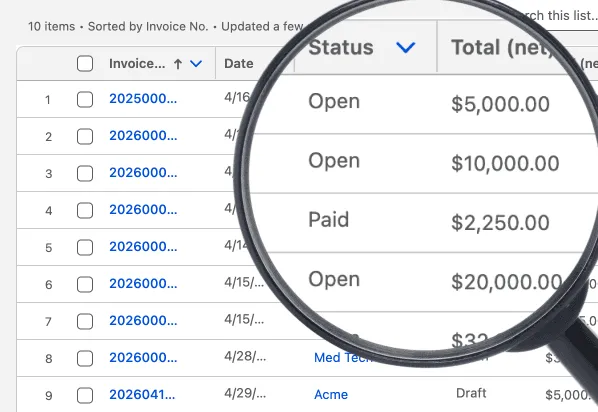This screenshot has width=598, height=412.
Task: Check the box for row 6
Action: (x=85, y=285)
